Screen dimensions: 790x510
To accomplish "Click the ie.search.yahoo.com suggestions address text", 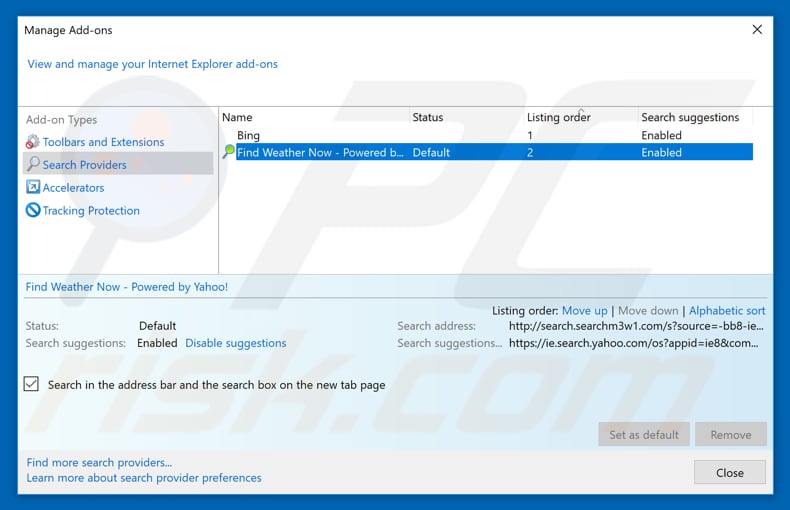I will [634, 343].
